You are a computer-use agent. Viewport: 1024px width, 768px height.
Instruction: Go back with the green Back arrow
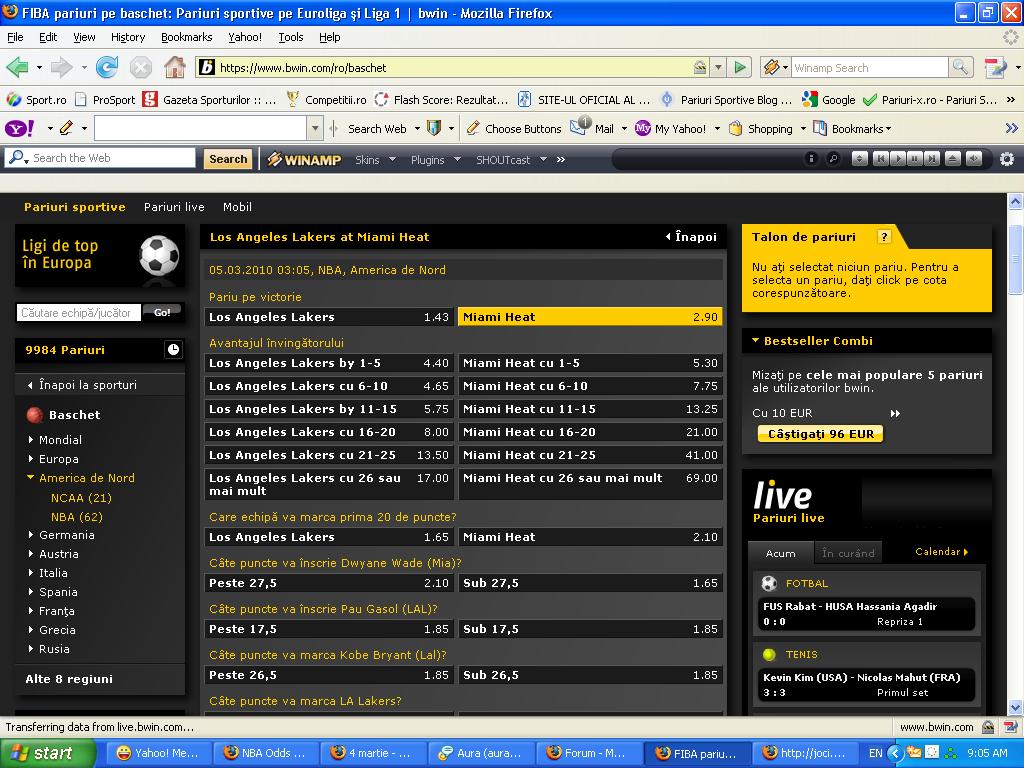17,67
